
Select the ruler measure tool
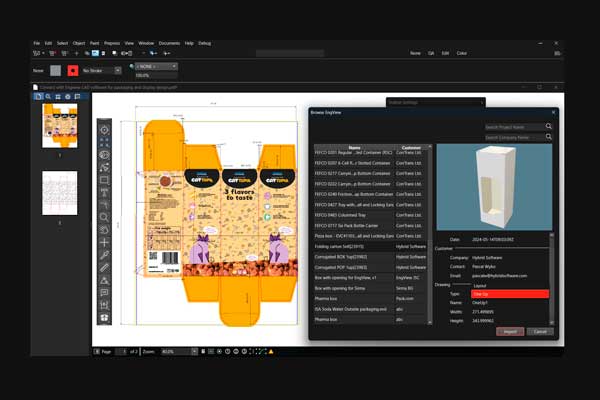[x=104, y=268]
